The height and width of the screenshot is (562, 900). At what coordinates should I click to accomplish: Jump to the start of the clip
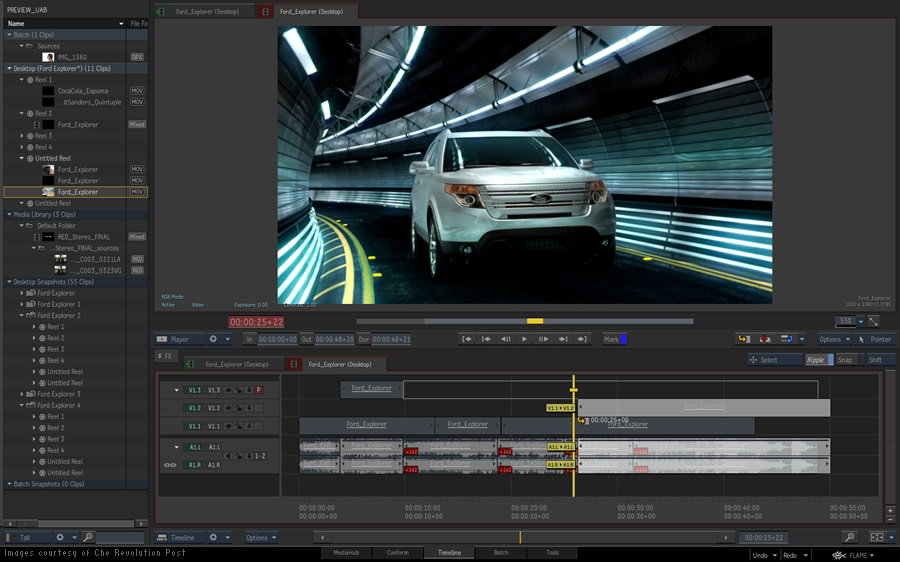point(467,339)
